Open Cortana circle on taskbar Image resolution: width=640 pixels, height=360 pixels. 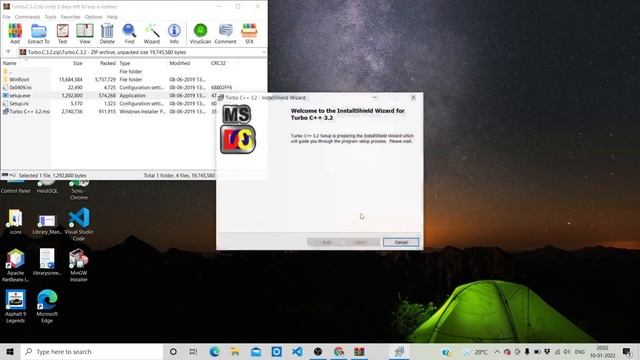[x=173, y=351]
